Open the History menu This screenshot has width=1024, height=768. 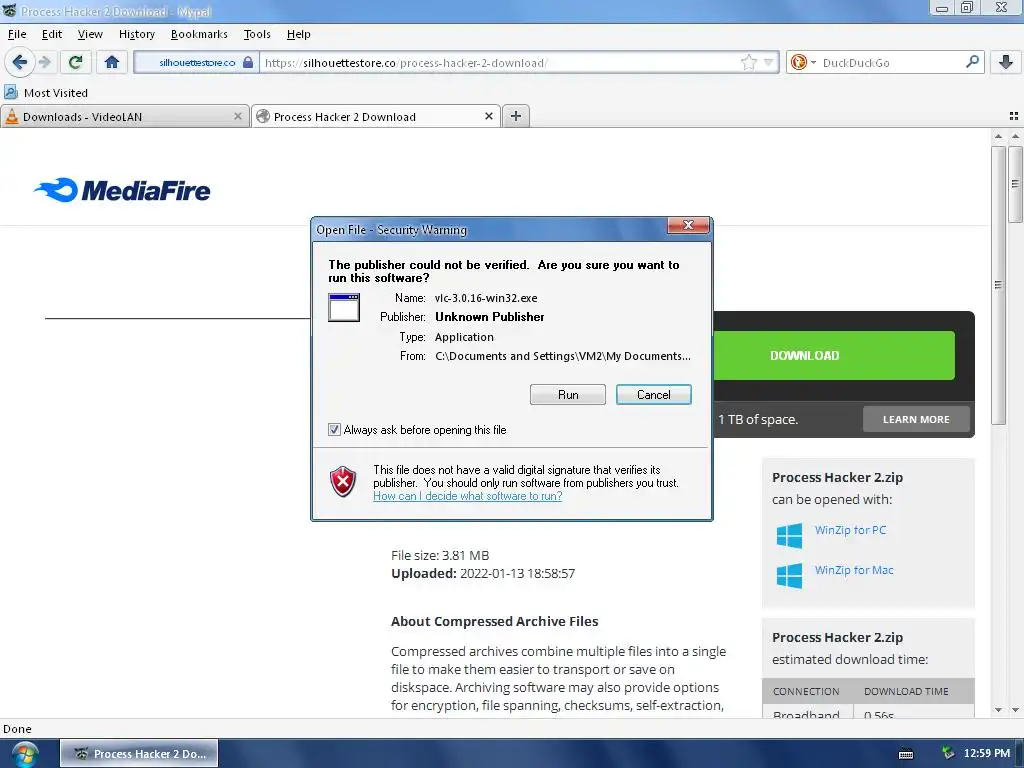(136, 34)
